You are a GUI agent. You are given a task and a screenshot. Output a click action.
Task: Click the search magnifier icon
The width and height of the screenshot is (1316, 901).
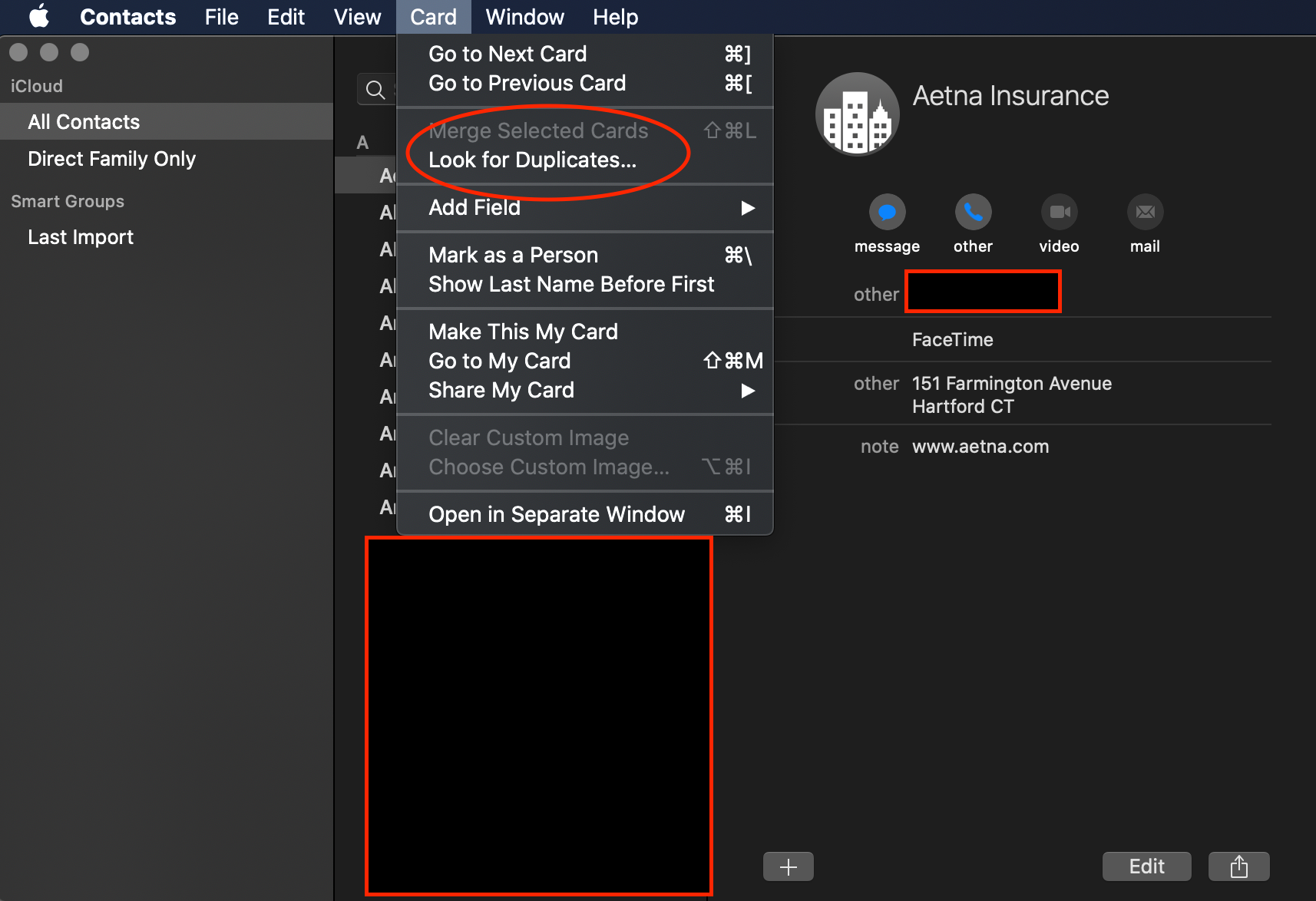tap(375, 90)
